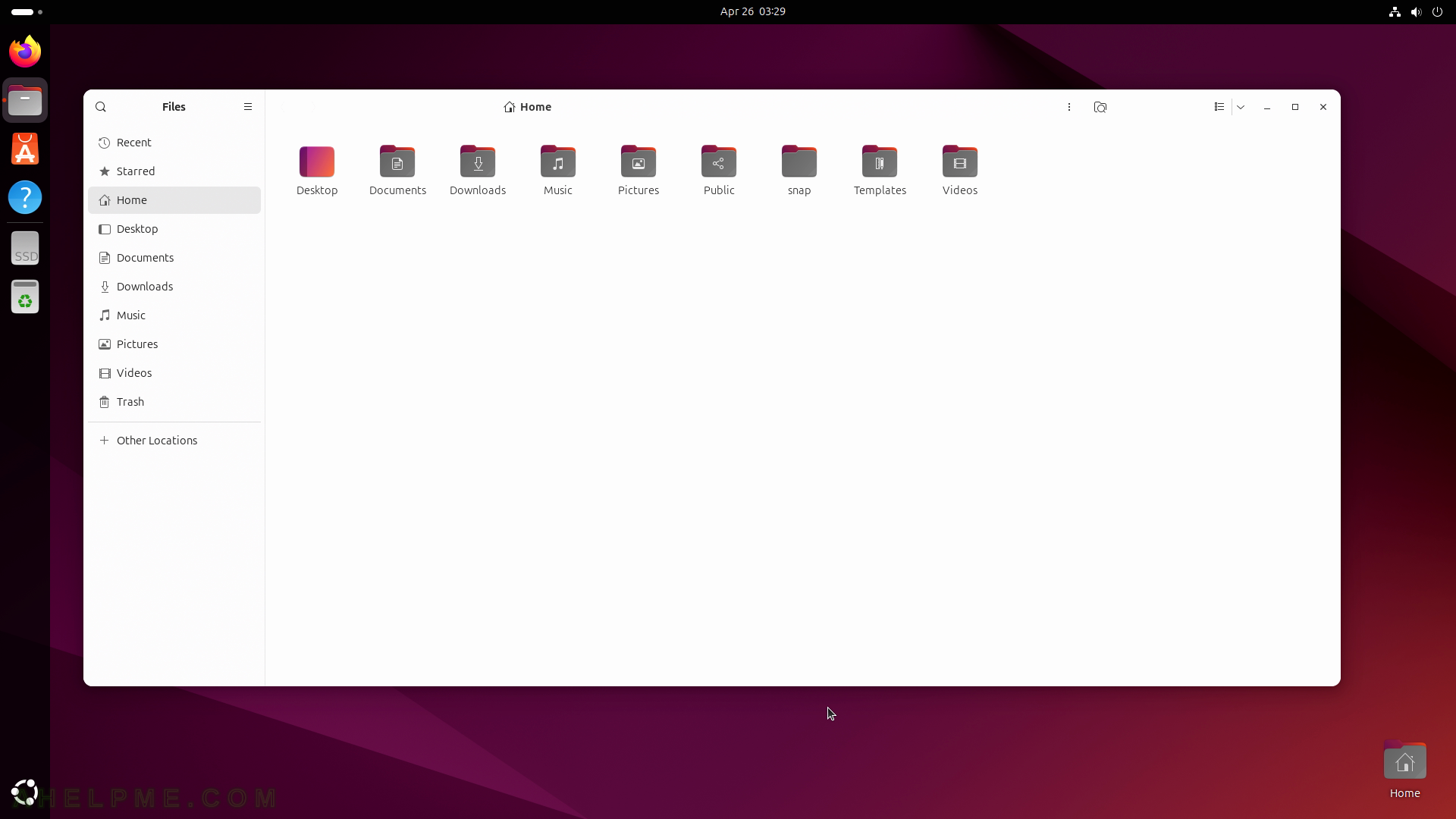Open the Desktop folder icon

[317, 162]
